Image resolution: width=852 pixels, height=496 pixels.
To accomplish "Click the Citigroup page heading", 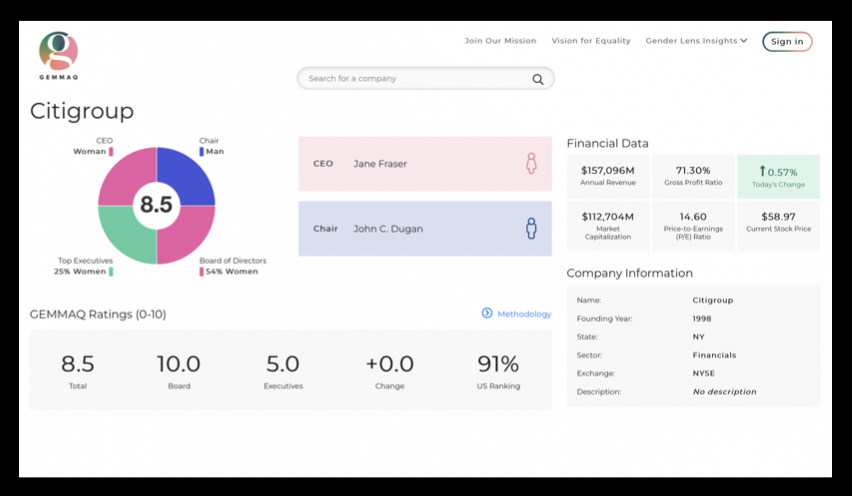I will (x=82, y=111).
